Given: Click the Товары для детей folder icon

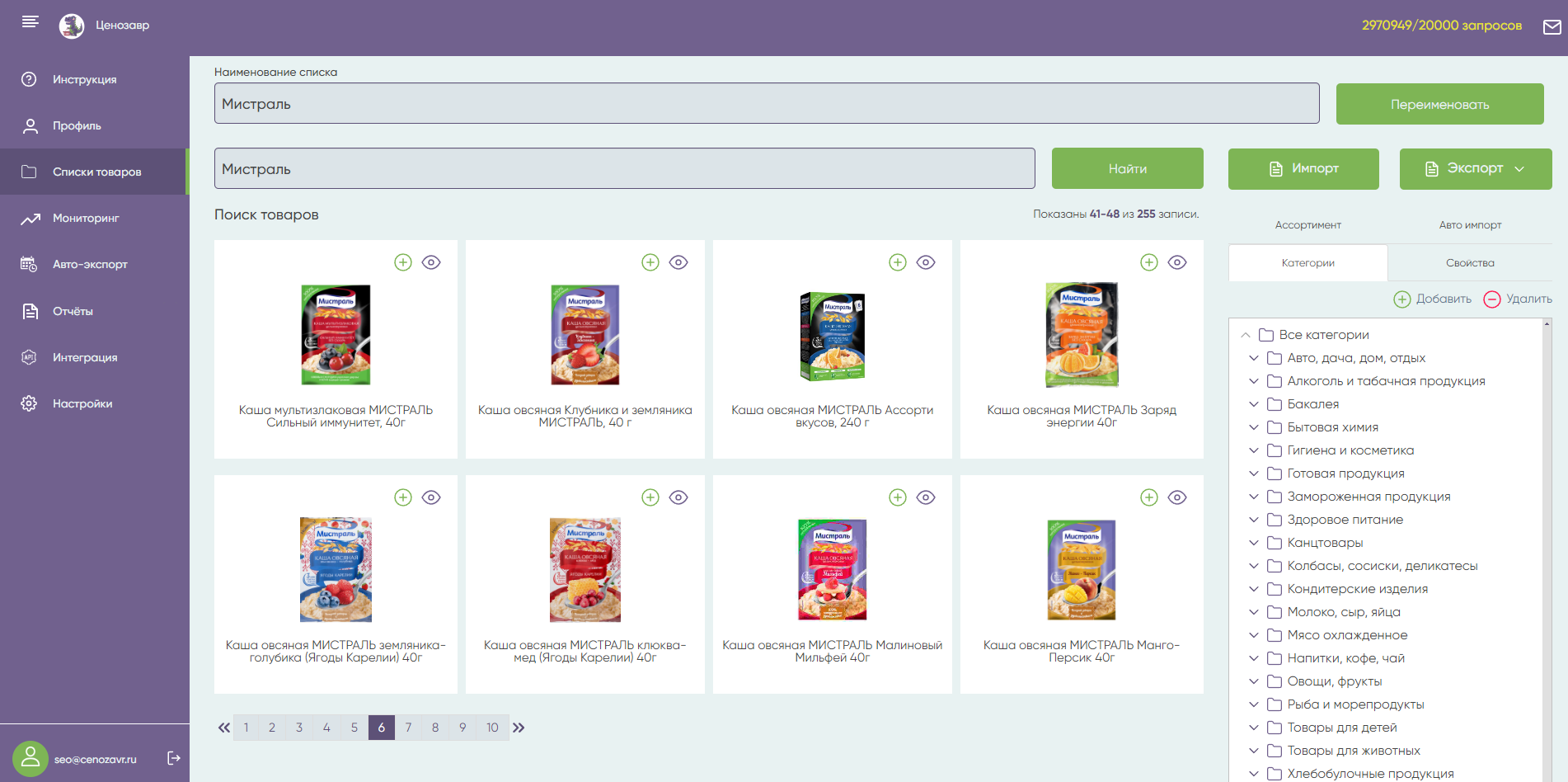Looking at the screenshot, I should pos(1275,728).
